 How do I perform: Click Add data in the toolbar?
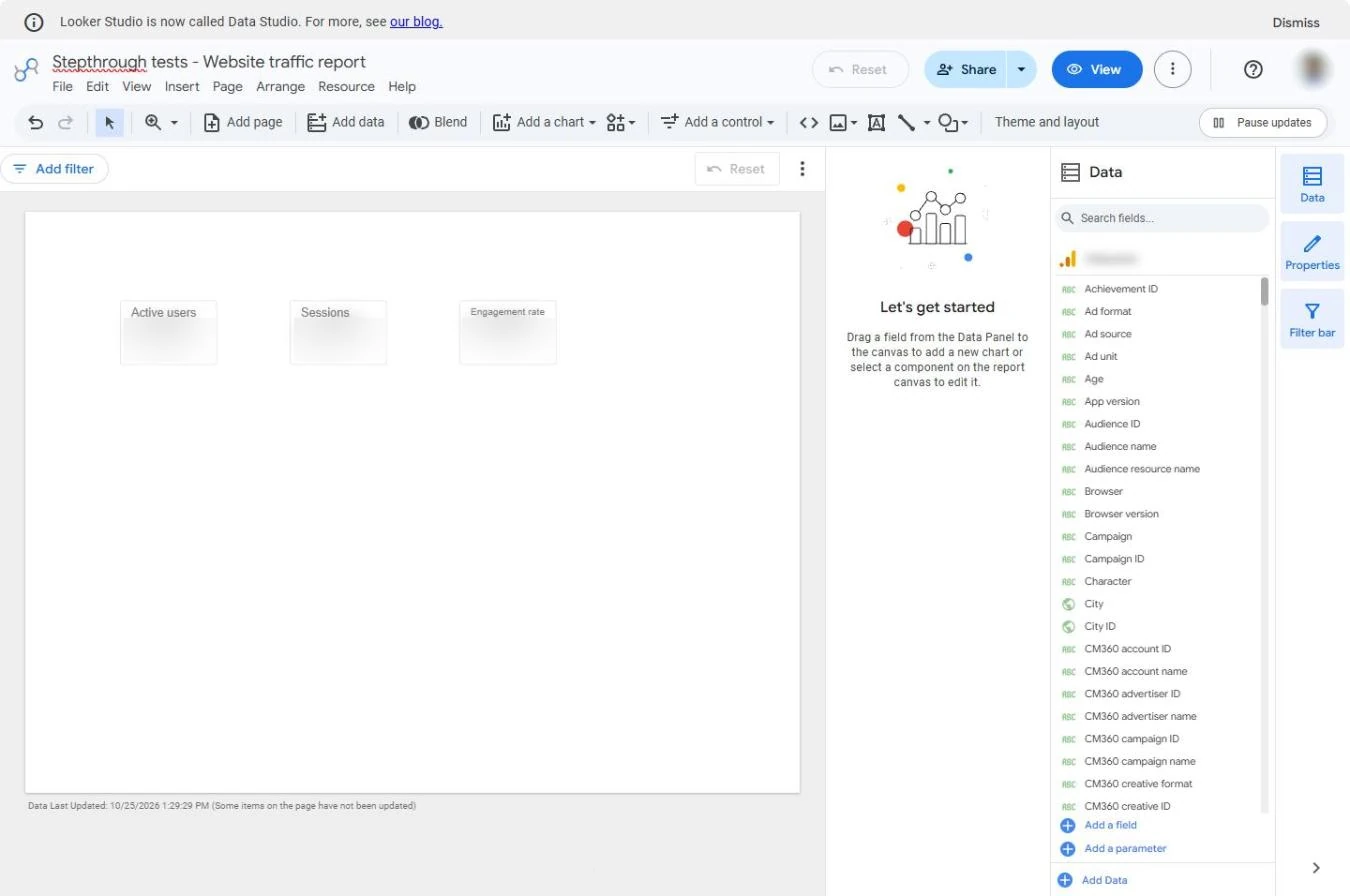pos(346,122)
